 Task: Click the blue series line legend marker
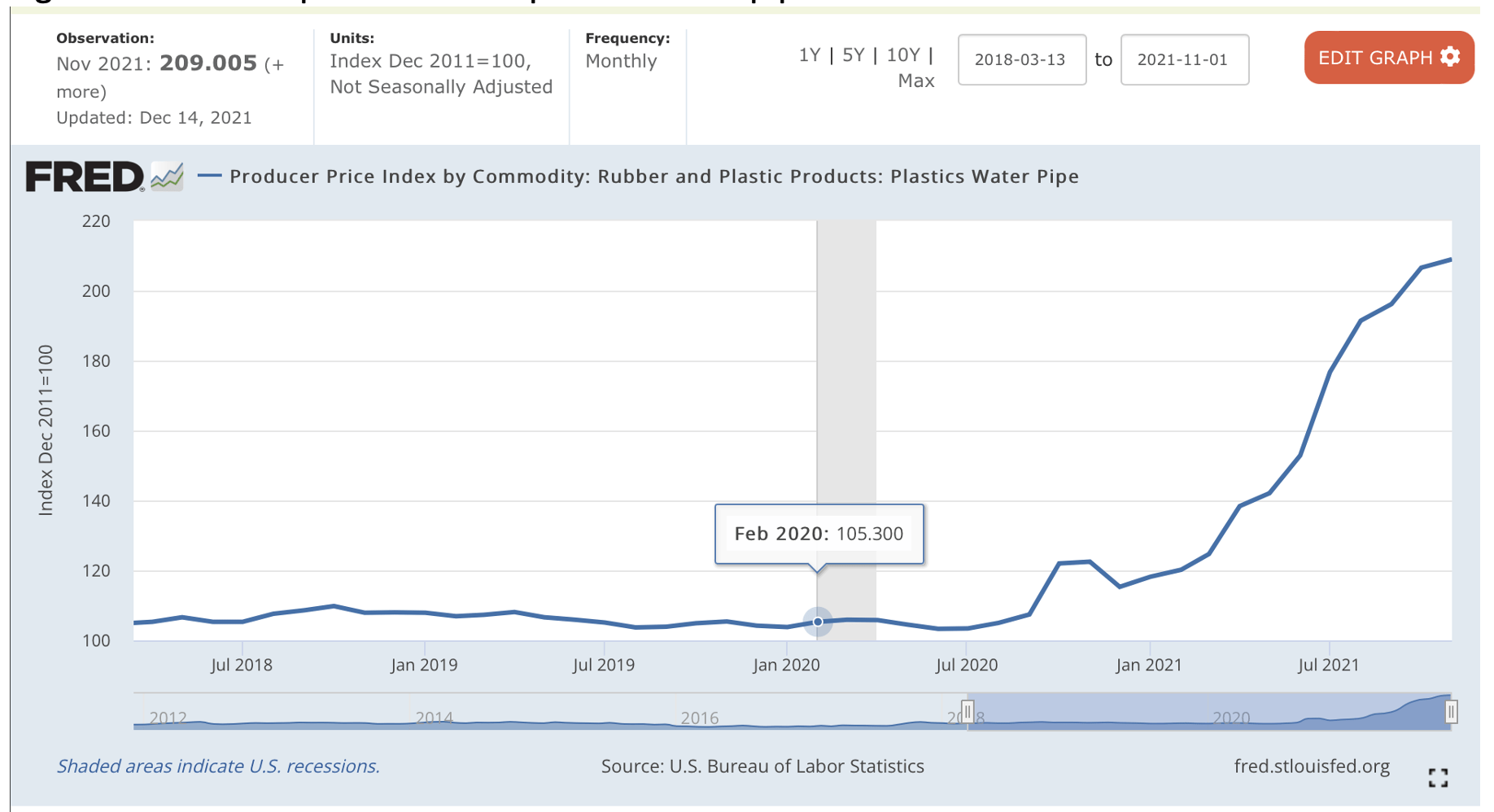(x=211, y=175)
